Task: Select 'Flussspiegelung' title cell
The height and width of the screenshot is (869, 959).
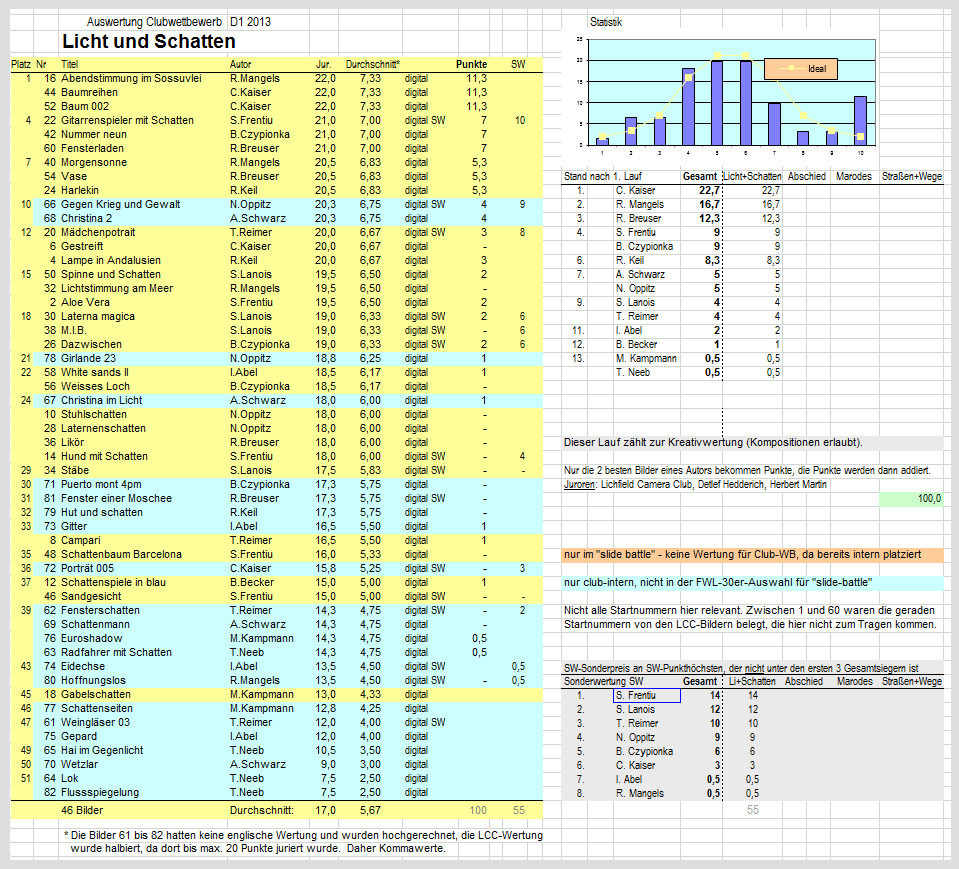Action: [x=100, y=793]
